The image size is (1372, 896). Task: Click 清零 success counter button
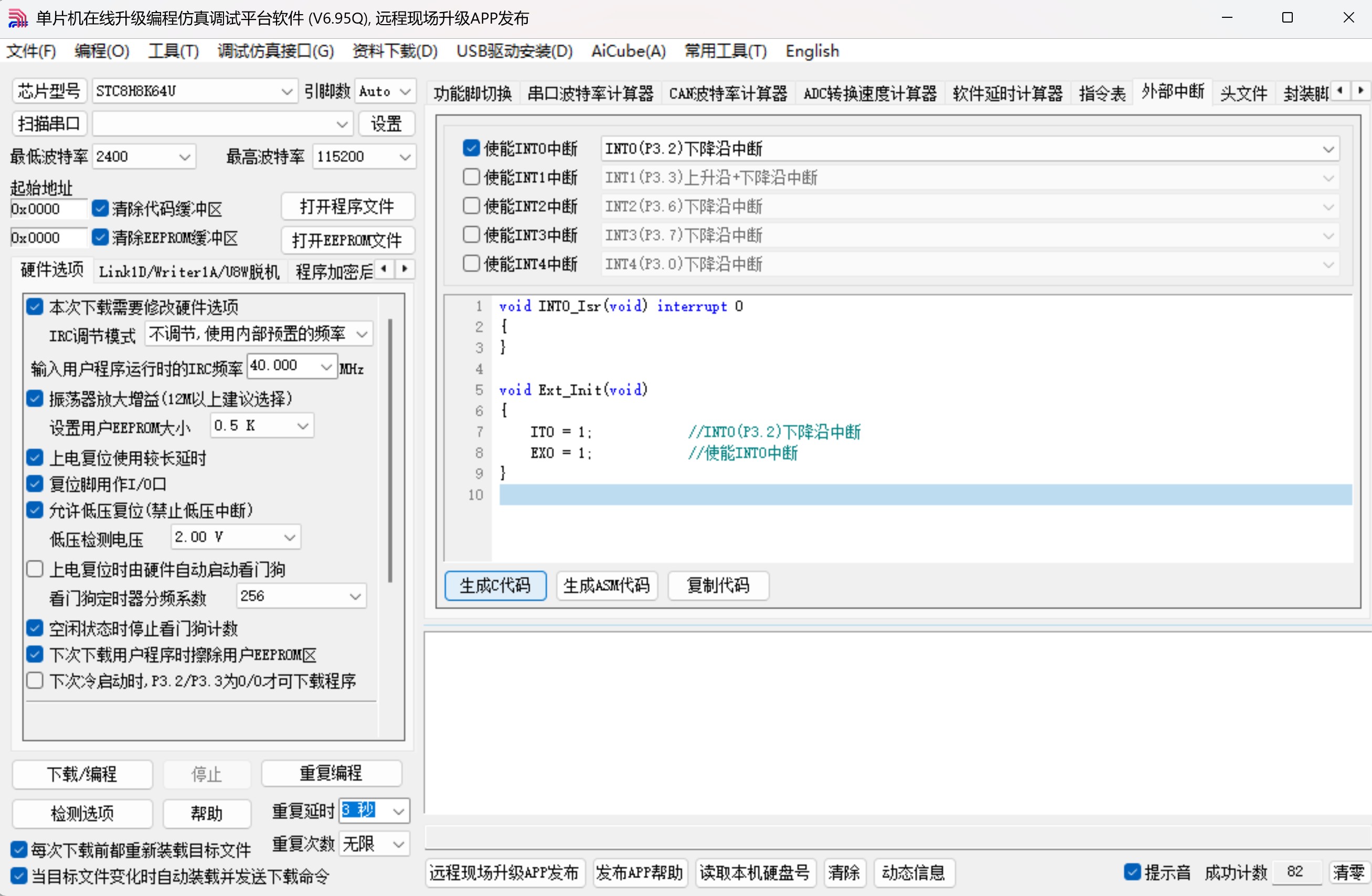(1349, 872)
